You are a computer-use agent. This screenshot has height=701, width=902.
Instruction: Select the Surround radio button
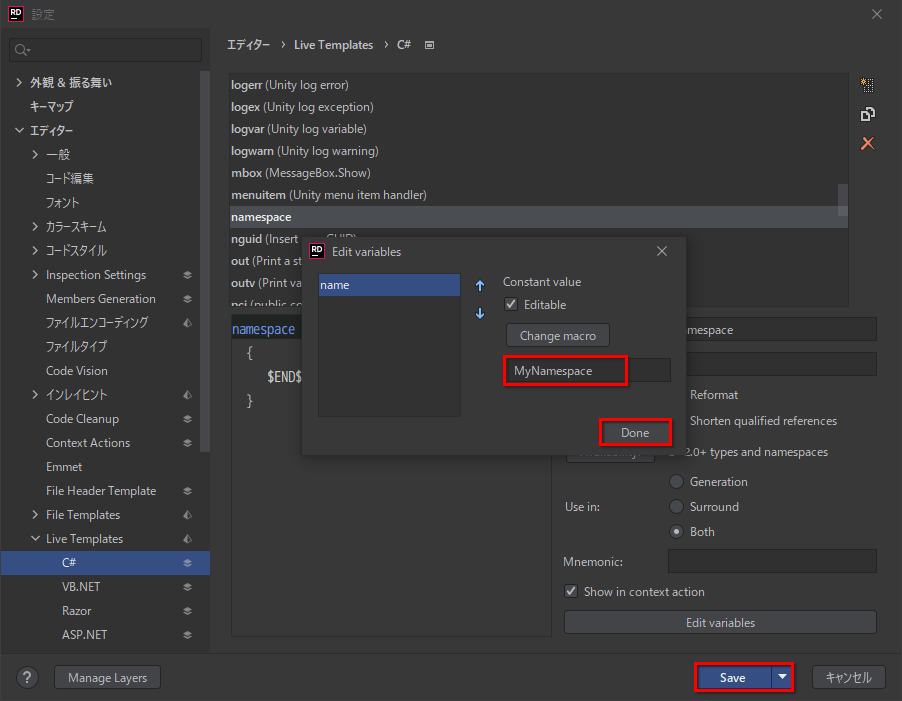676,507
